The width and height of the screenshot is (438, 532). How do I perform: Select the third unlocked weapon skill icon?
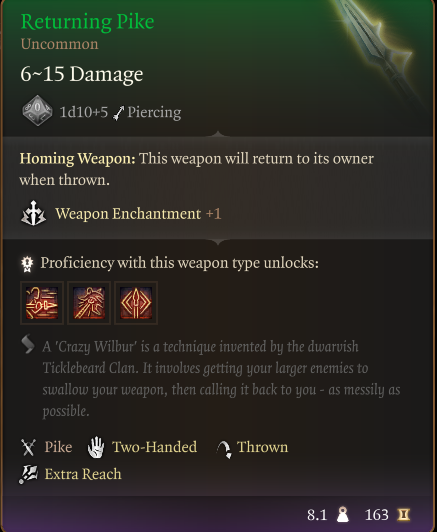coord(136,303)
